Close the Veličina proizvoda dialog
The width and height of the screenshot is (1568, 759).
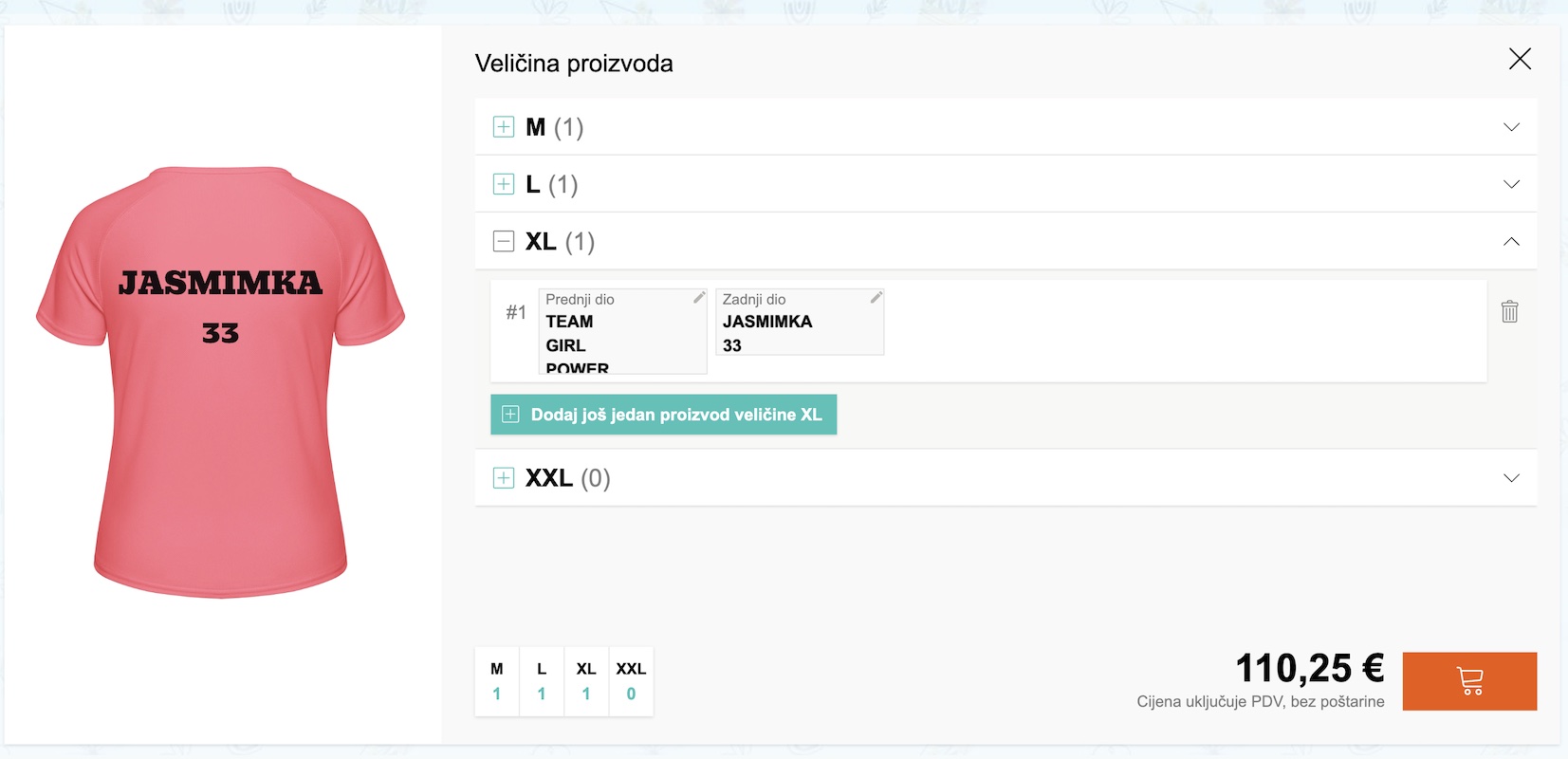(1520, 59)
